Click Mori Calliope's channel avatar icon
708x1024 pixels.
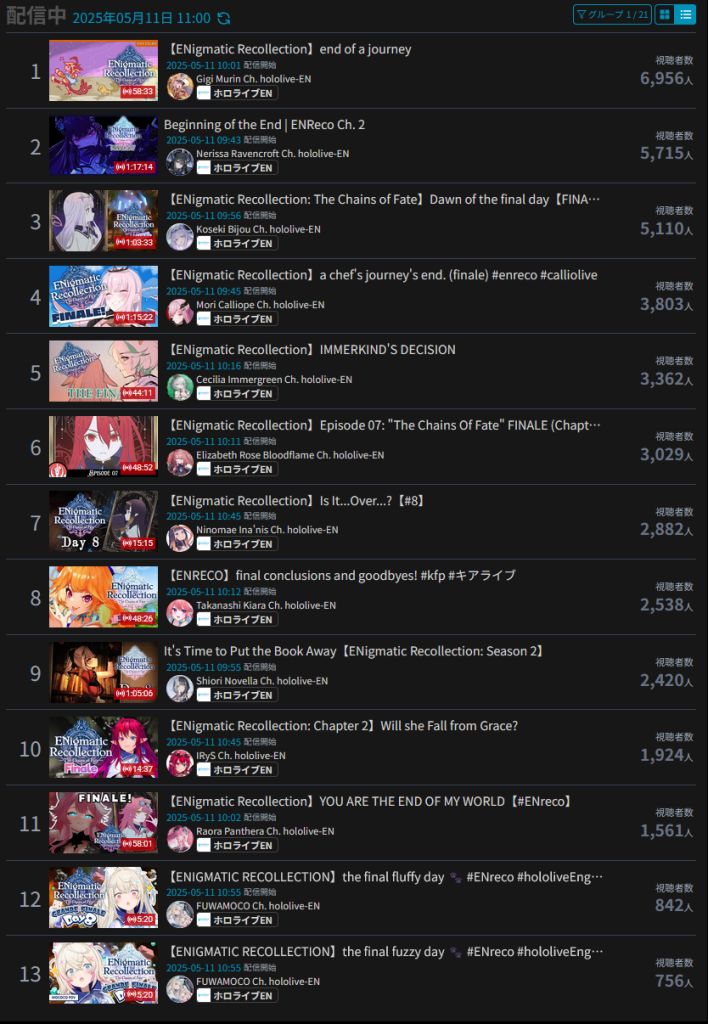coord(180,312)
